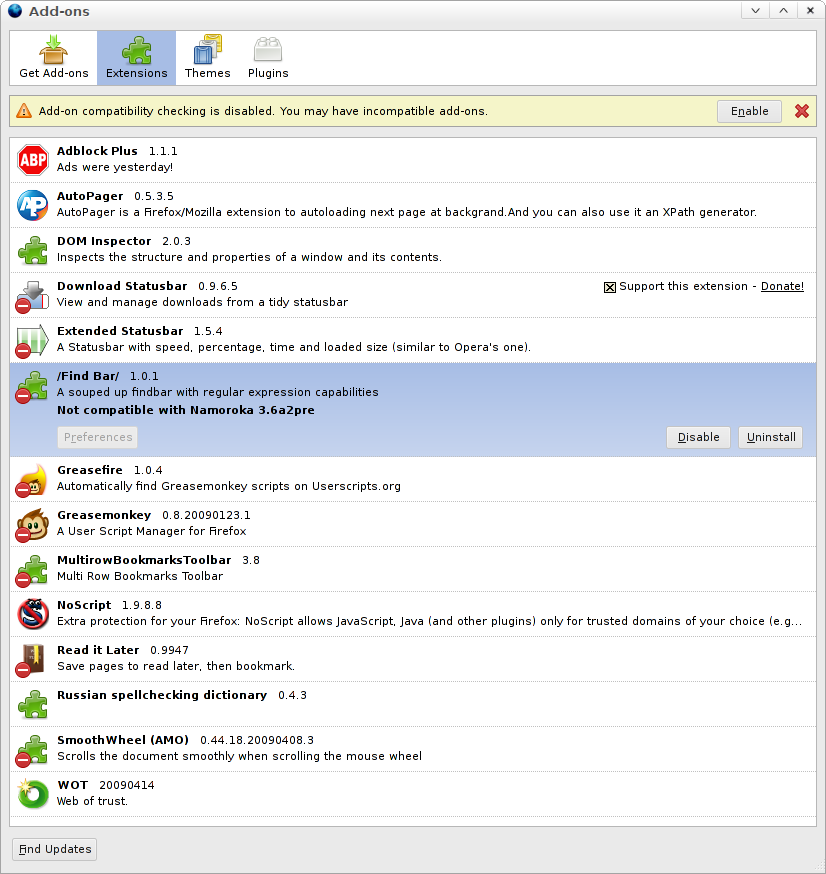826x874 pixels.
Task: Dismiss the compatibility warning with red X
Action: point(801,111)
